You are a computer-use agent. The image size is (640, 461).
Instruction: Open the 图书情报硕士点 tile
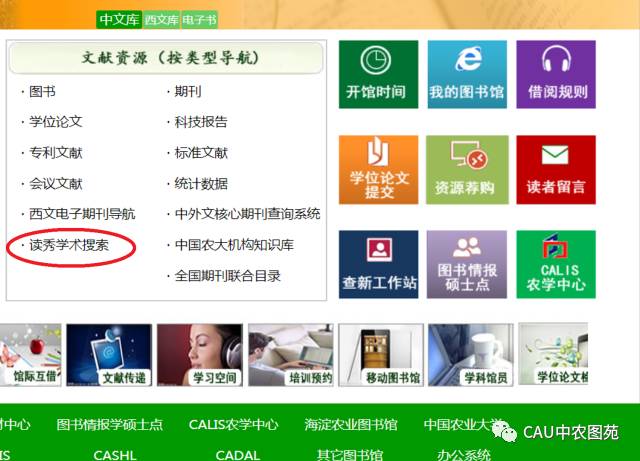point(467,265)
